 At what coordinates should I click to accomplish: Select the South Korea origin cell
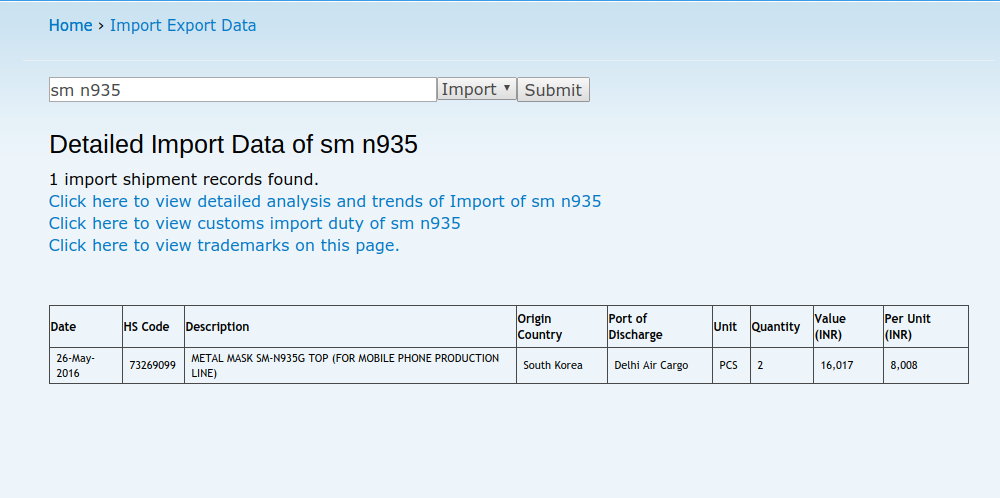tap(553, 366)
